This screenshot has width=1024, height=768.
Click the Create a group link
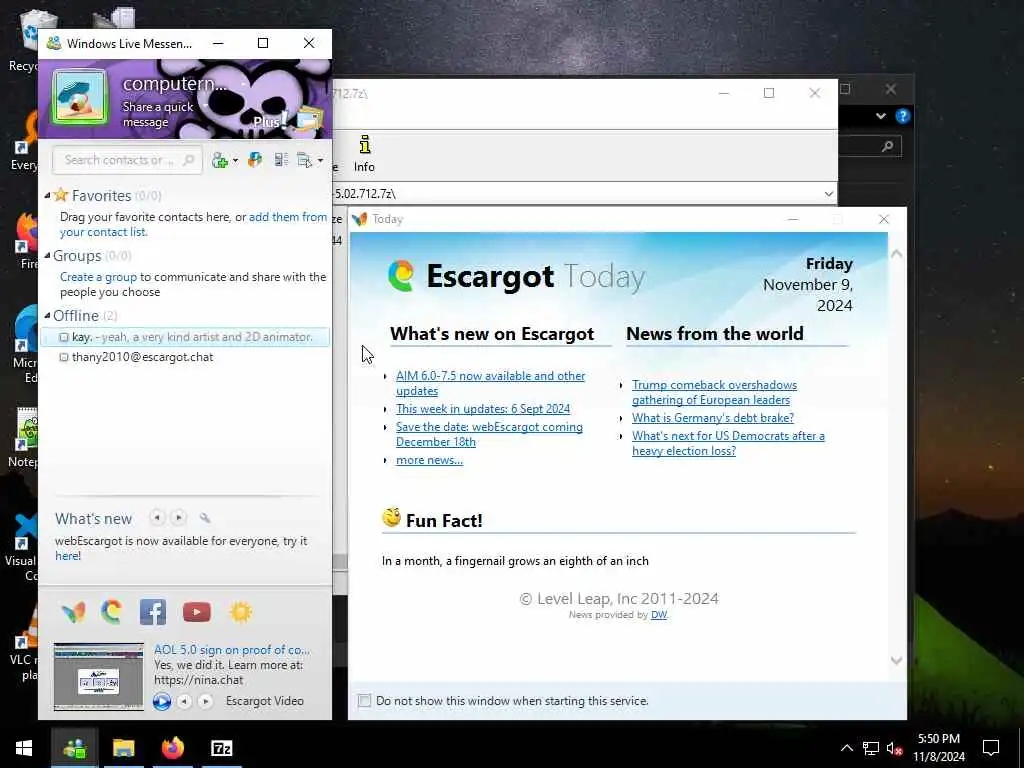coord(99,277)
